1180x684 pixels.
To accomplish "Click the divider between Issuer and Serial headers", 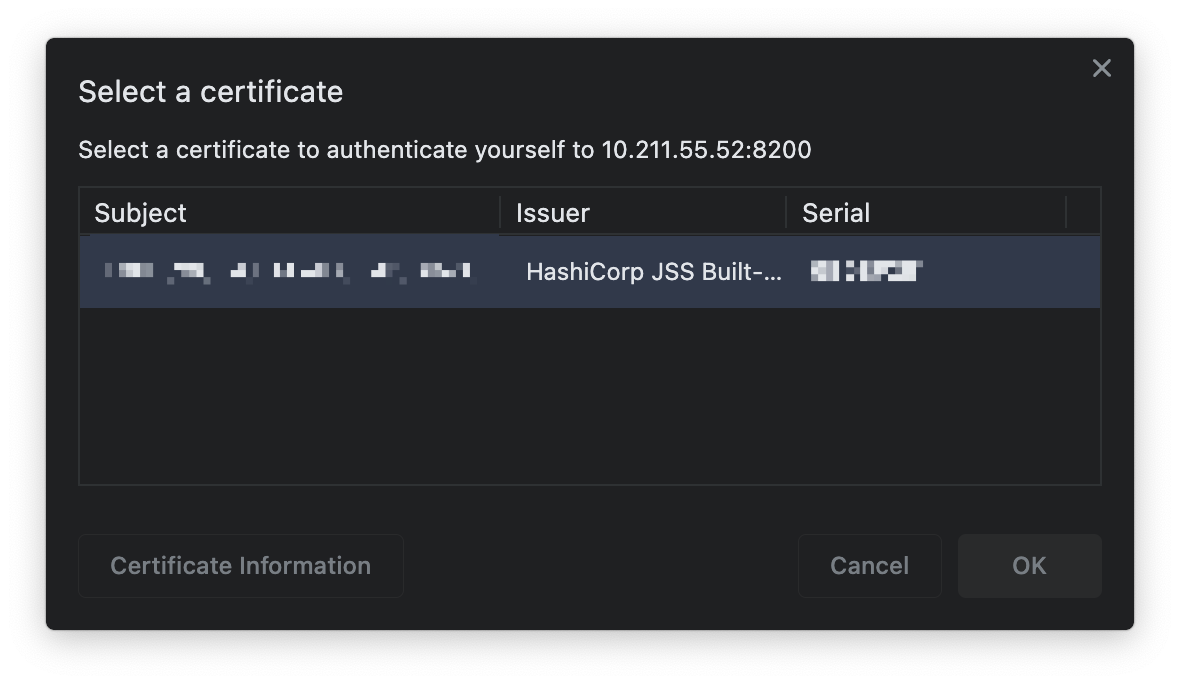I will click(786, 213).
